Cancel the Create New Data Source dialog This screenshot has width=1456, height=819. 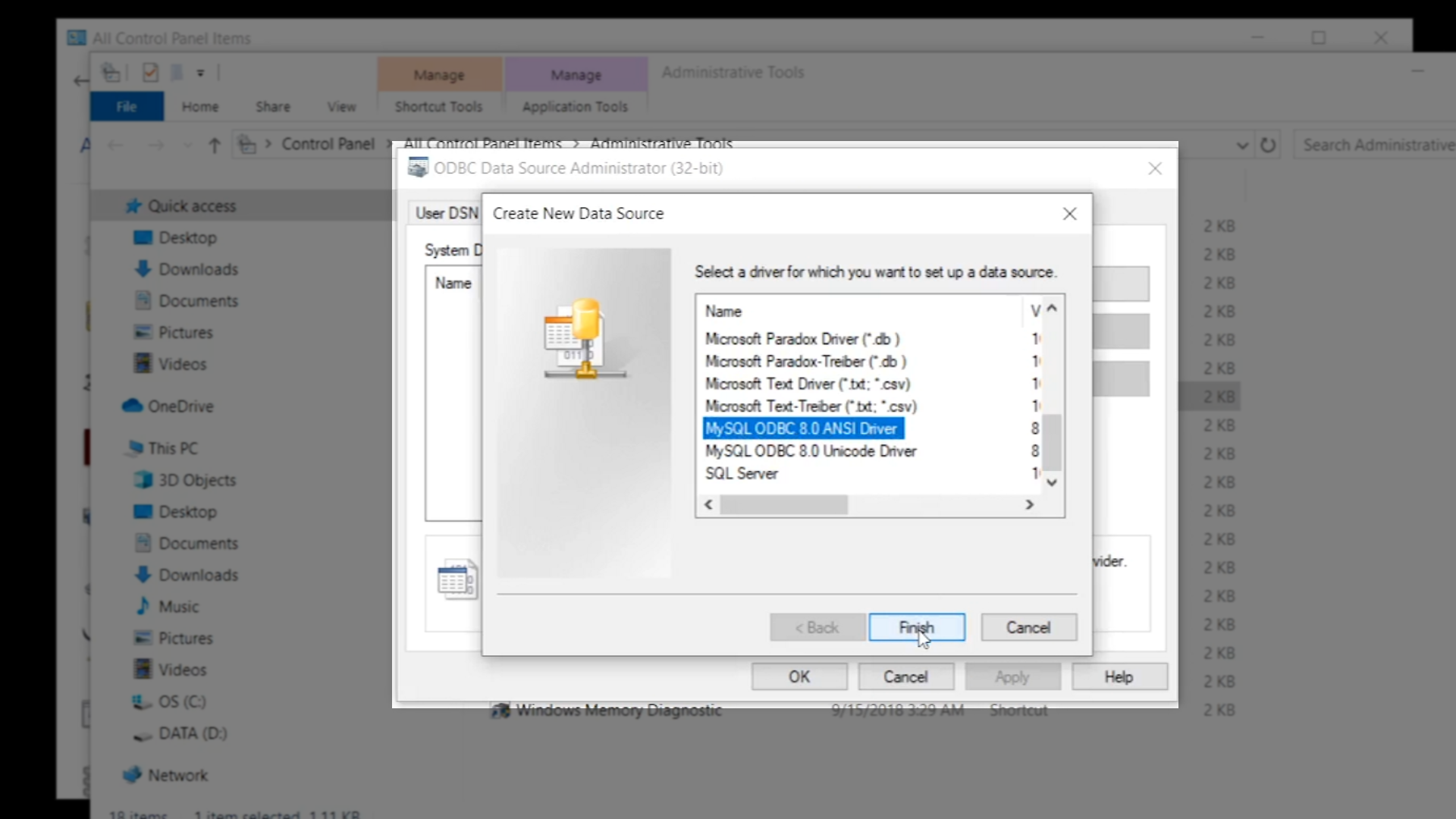[1028, 627]
